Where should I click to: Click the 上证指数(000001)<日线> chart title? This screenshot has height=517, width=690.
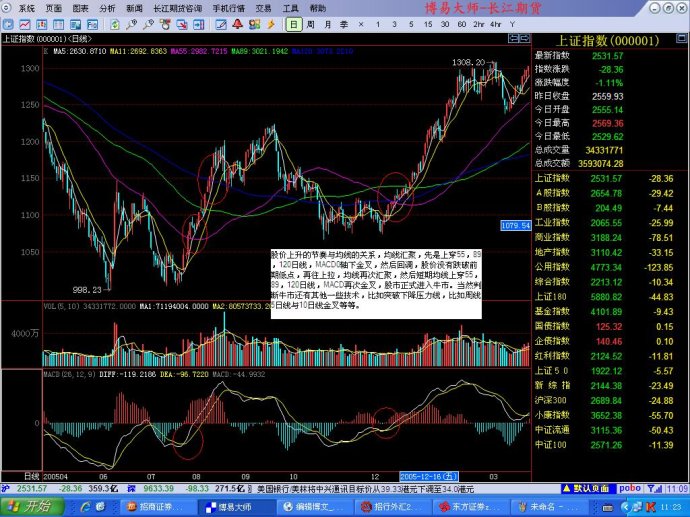(x=46, y=39)
